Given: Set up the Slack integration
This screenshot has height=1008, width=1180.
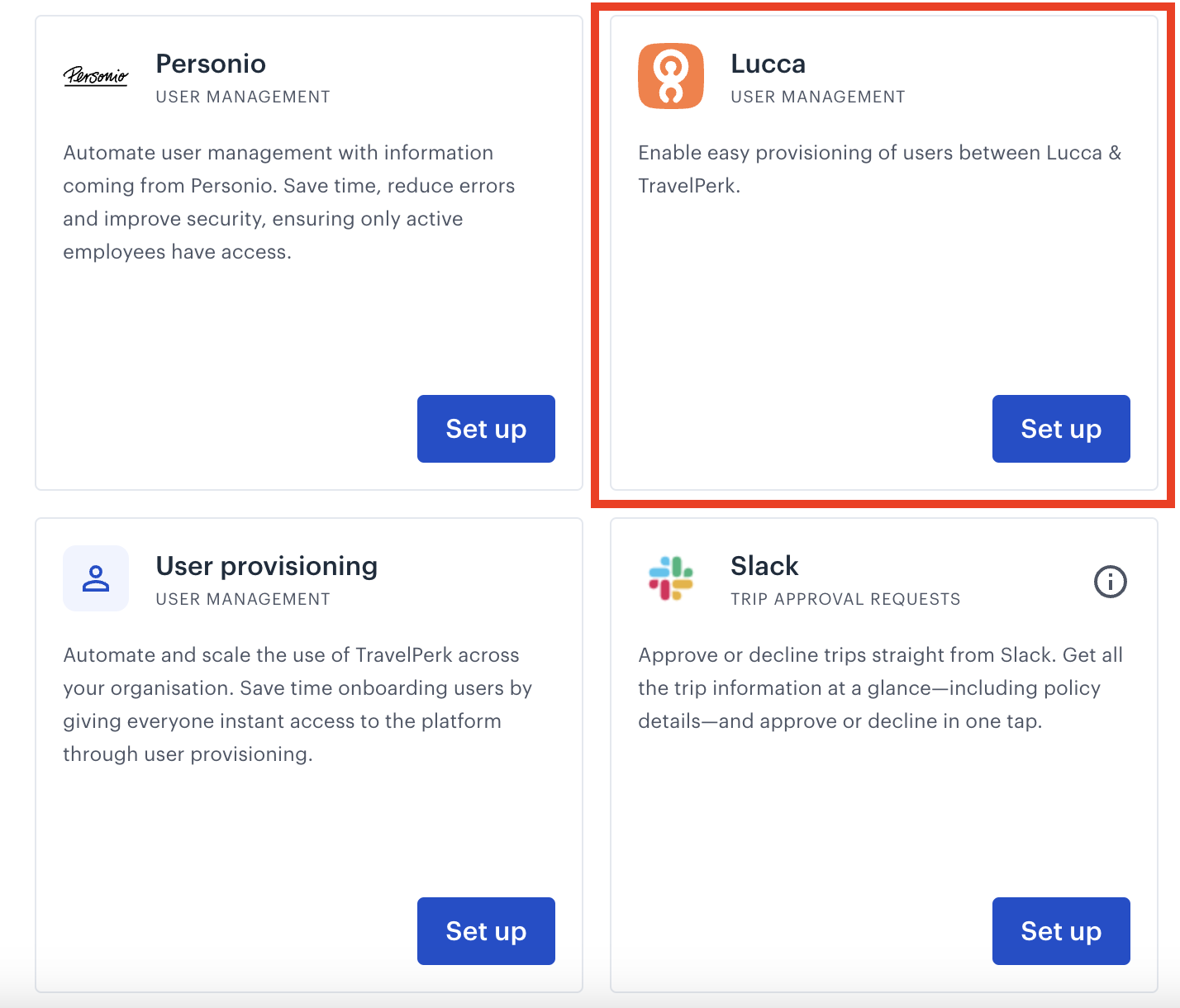Looking at the screenshot, I should [x=1061, y=931].
